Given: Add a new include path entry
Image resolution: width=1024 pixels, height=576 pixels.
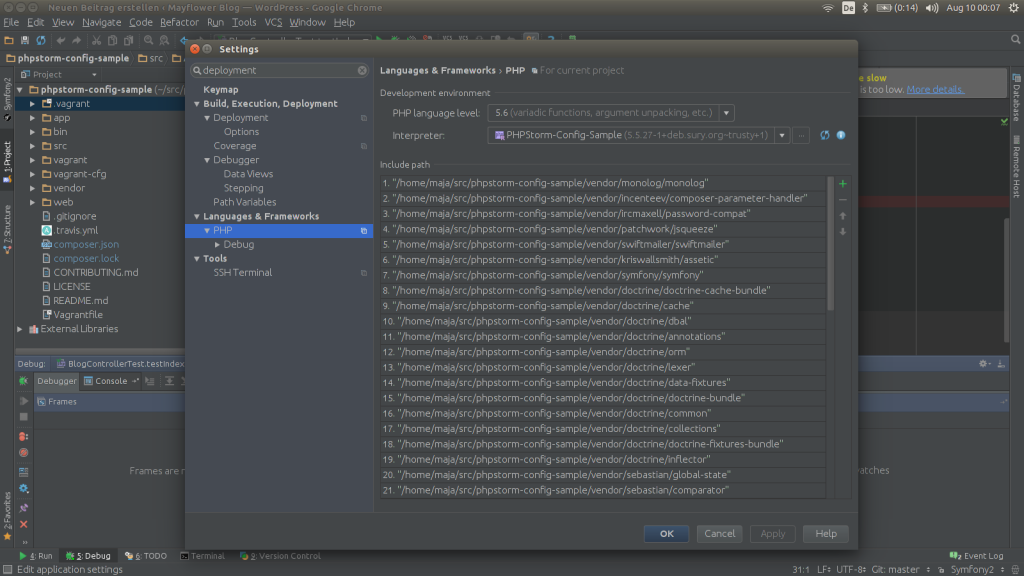Looking at the screenshot, I should pyautogui.click(x=842, y=184).
